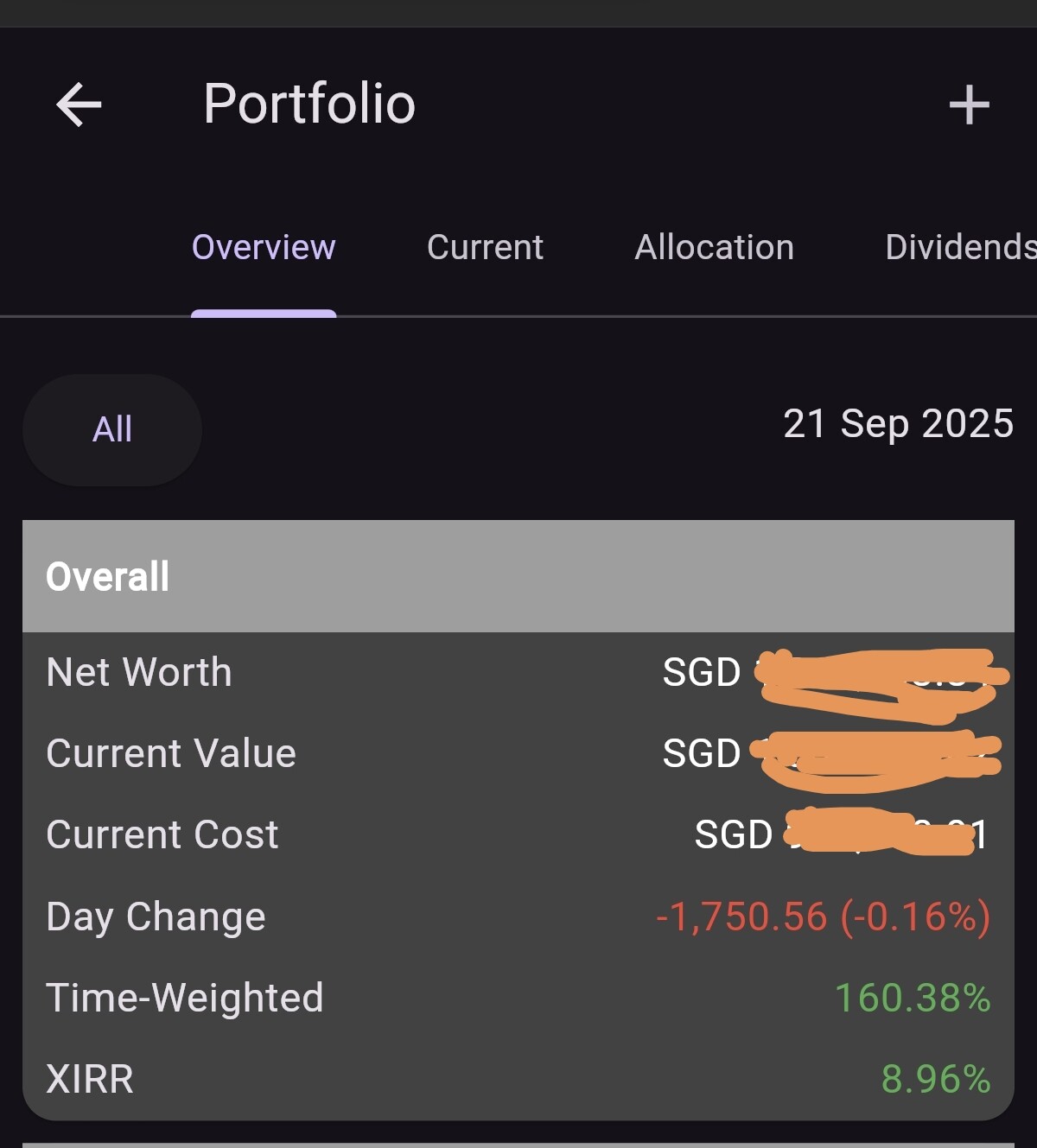Select the Time-Weighted label
The image size is (1037, 1148).
click(185, 998)
